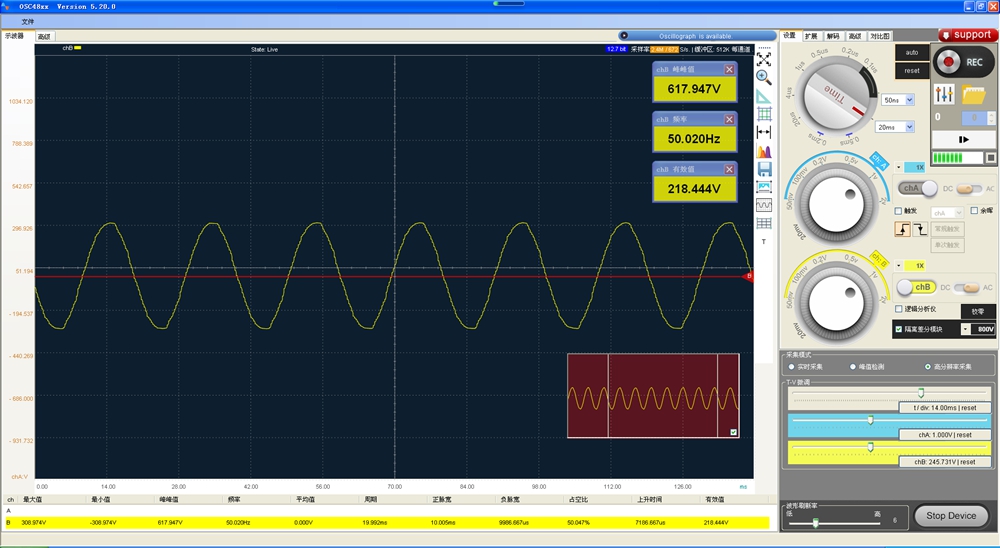This screenshot has width=1000, height=548.
Task: Select the horizontal cursor measurement icon
Action: [763, 133]
